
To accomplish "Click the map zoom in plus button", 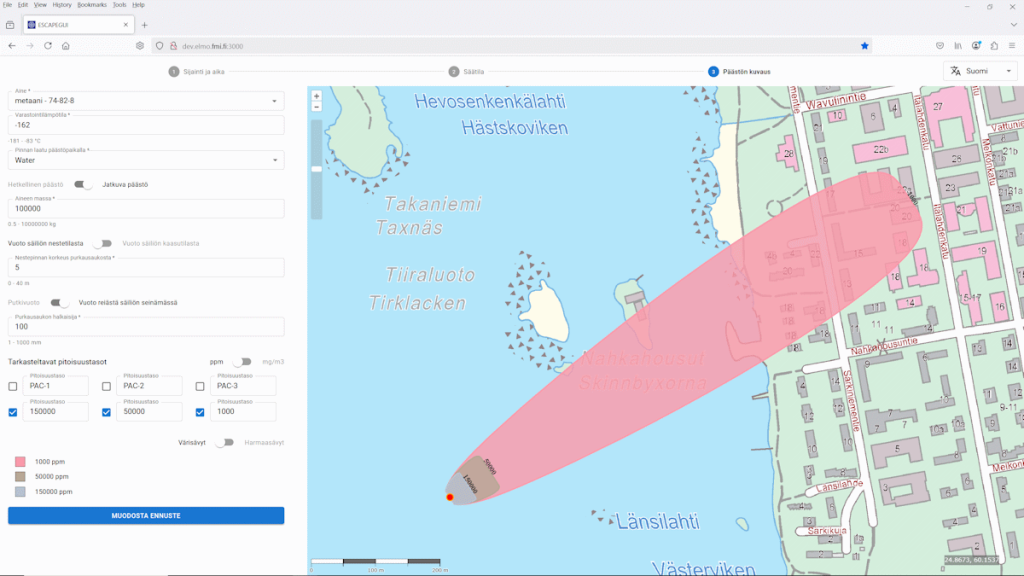I will pyautogui.click(x=317, y=96).
